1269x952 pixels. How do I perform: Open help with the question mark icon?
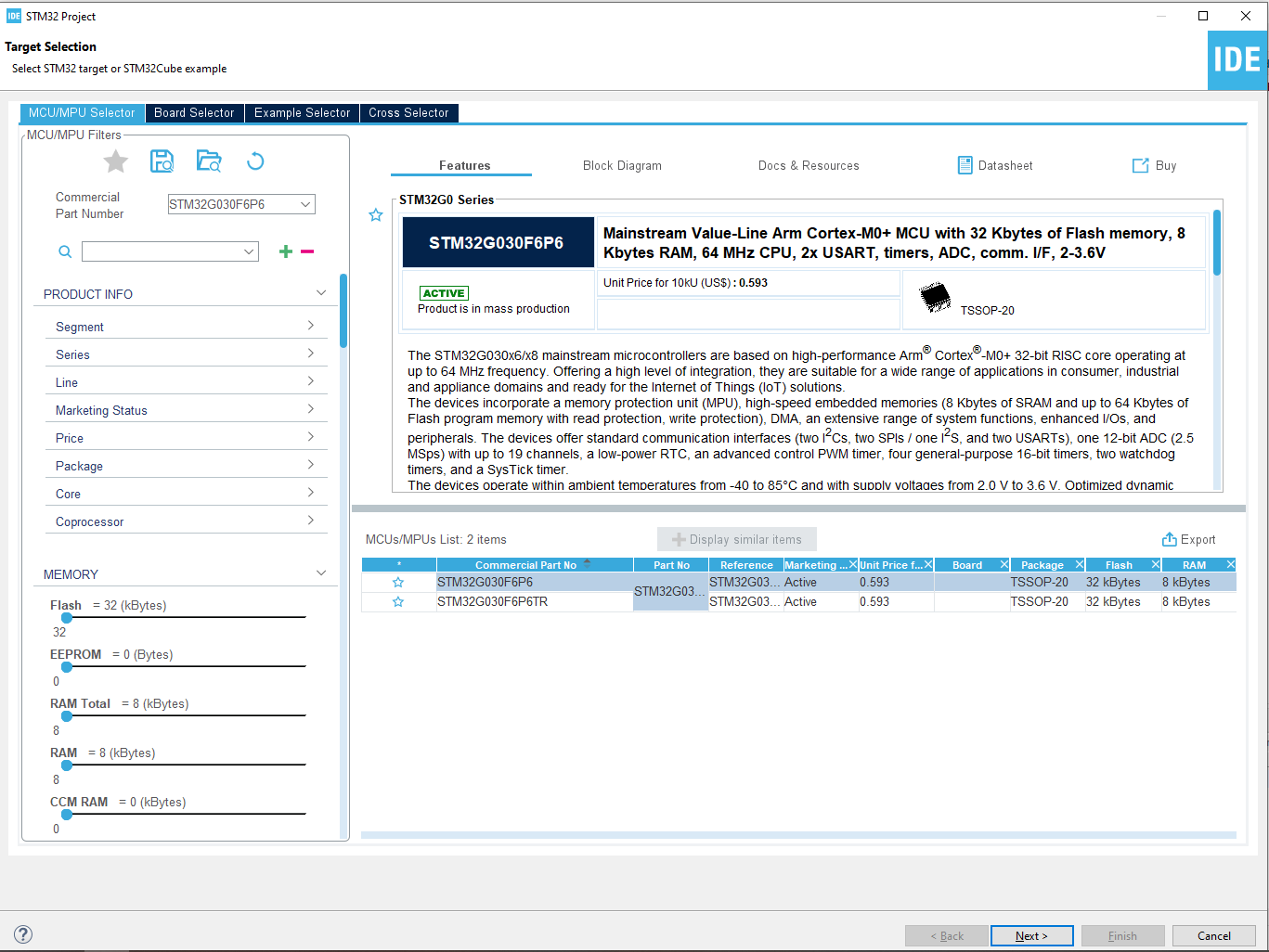click(24, 934)
